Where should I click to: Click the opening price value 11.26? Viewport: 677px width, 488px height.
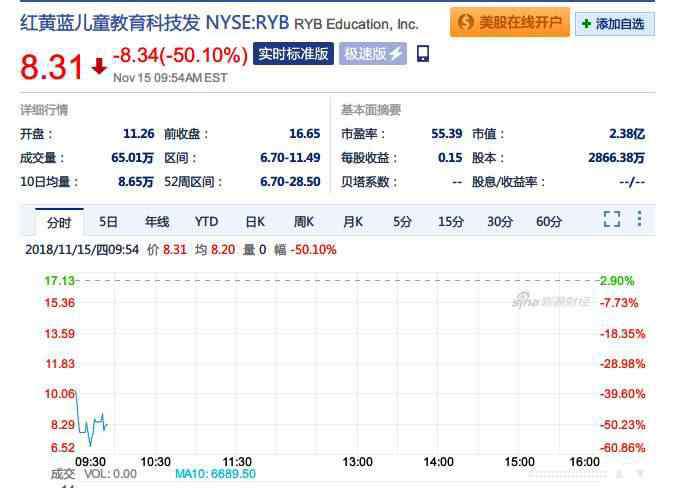[139, 134]
